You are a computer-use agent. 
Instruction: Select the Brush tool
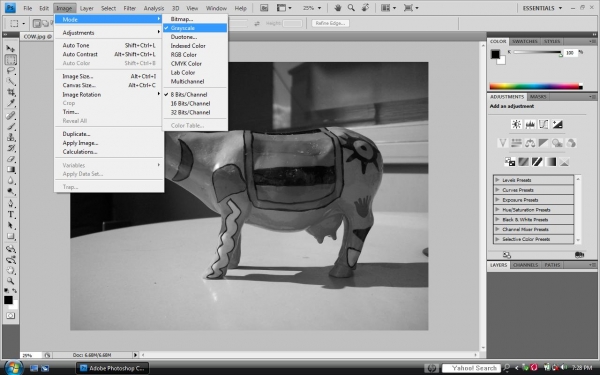coord(10,126)
